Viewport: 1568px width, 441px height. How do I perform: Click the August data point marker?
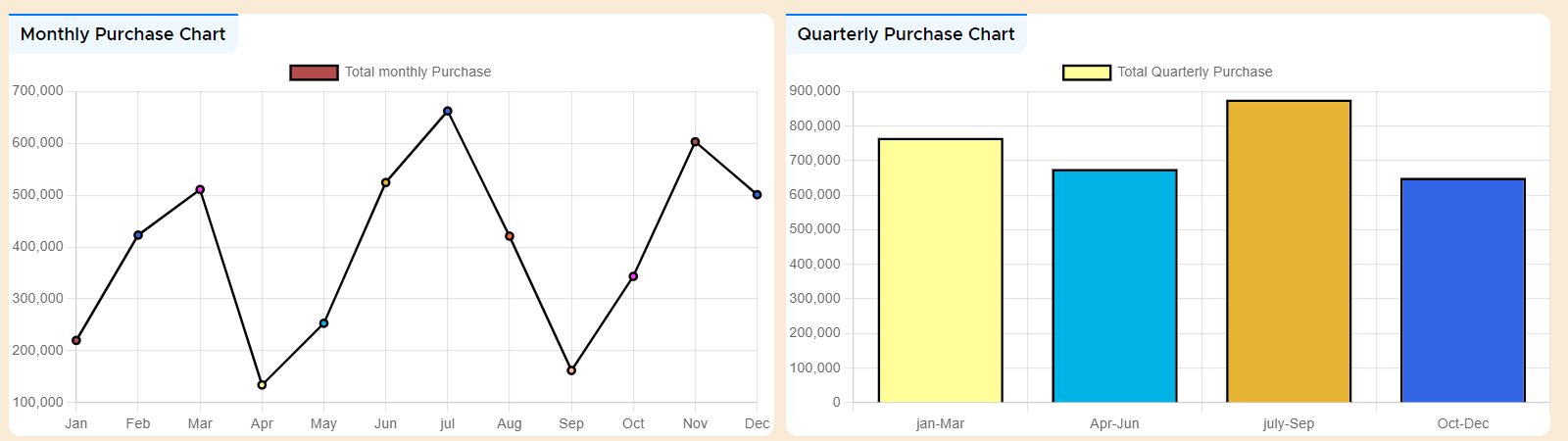[510, 236]
